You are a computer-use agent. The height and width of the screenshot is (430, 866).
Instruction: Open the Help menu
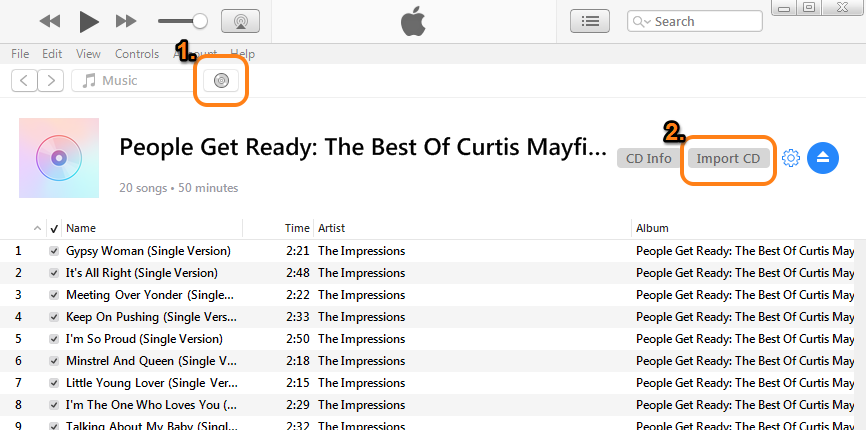coord(242,54)
